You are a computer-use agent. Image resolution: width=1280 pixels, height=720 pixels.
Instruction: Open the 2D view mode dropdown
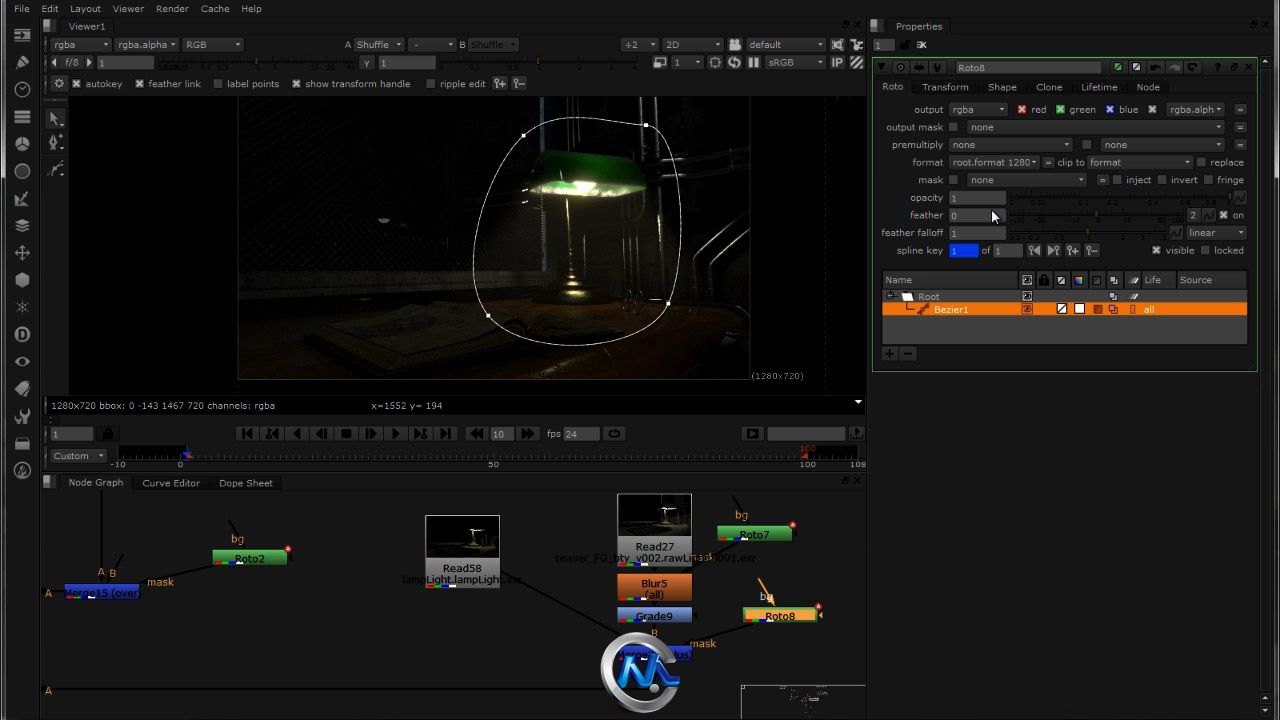pyautogui.click(x=692, y=45)
